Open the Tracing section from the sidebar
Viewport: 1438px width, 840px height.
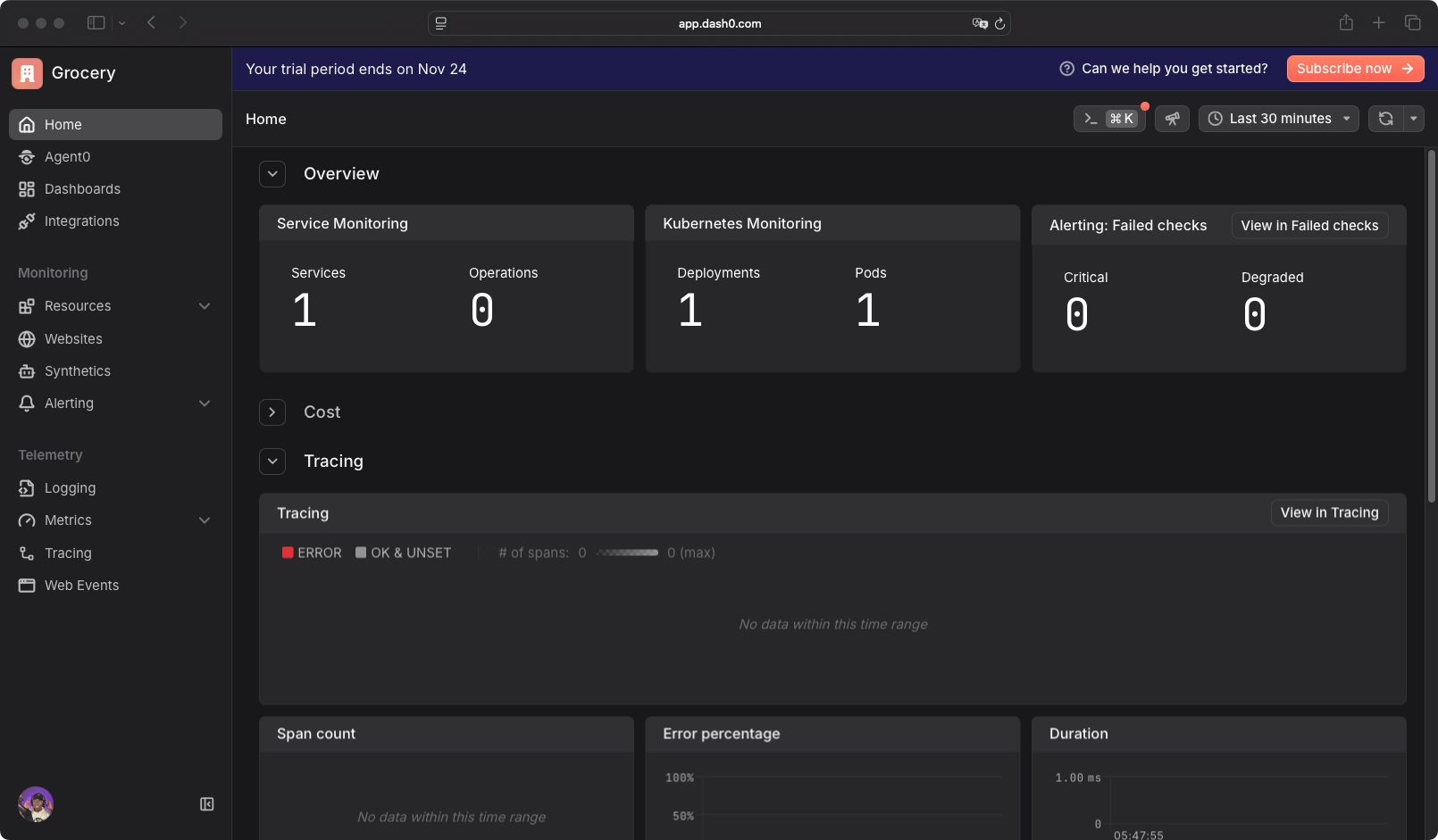point(66,553)
